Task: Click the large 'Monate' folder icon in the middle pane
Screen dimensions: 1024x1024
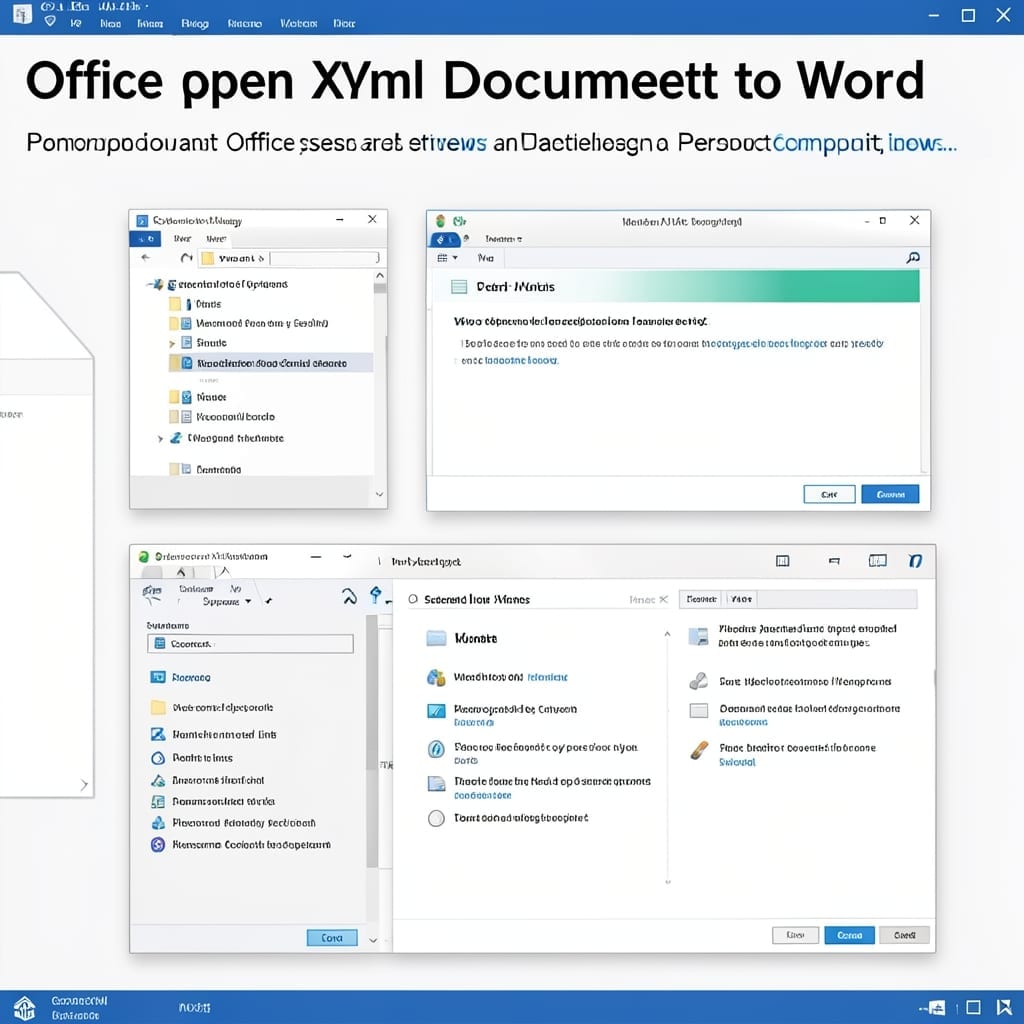Action: (436, 638)
